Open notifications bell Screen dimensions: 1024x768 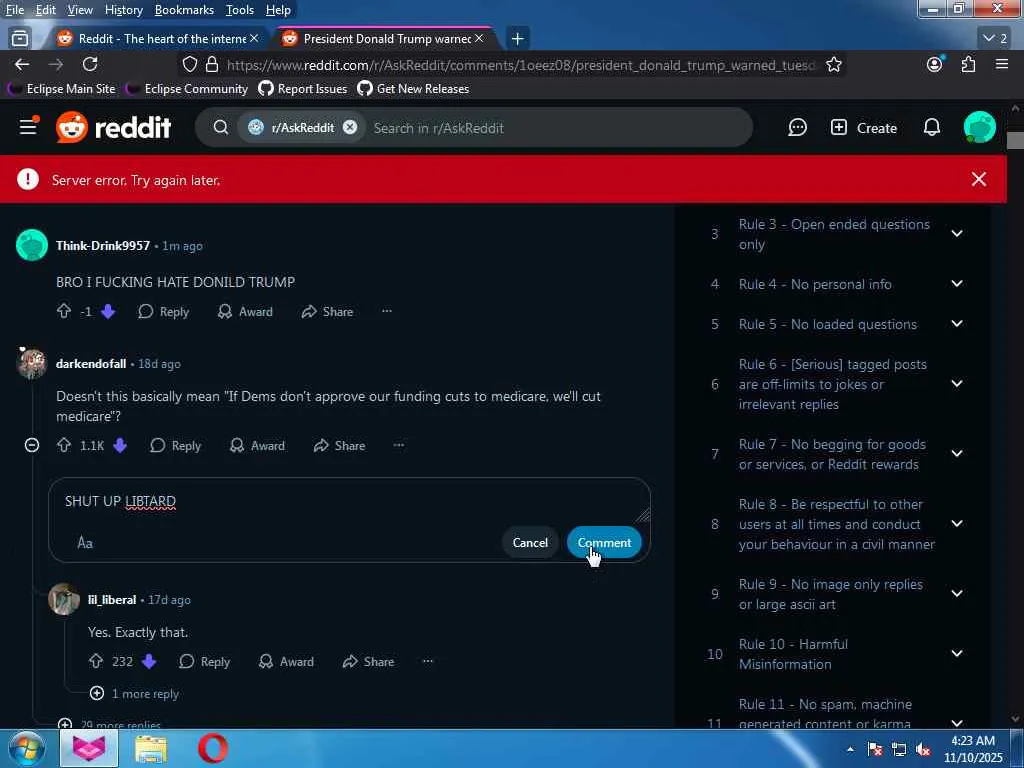pyautogui.click(x=932, y=127)
